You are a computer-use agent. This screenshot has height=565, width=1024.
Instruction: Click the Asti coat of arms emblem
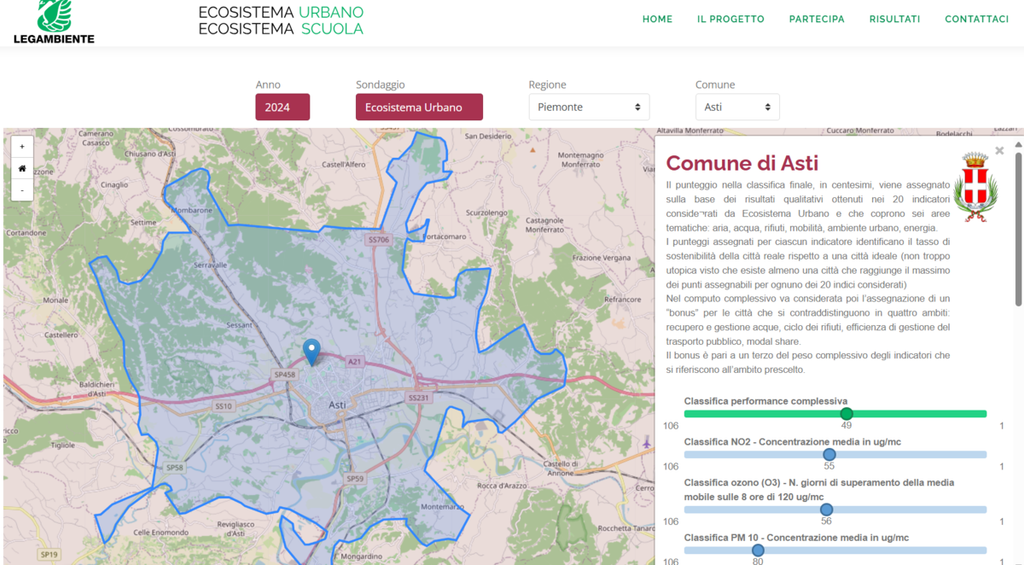(975, 186)
